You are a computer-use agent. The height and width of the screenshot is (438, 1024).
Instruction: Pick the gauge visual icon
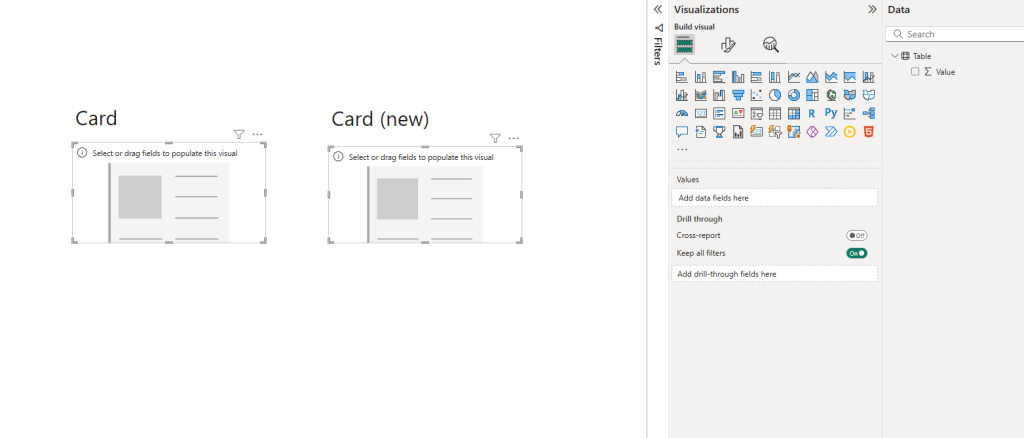pos(682,113)
